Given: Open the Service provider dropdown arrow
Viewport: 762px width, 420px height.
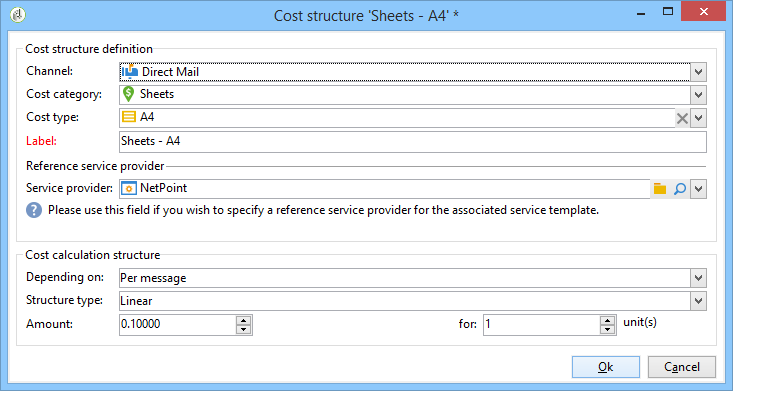Looking at the screenshot, I should pos(699,188).
